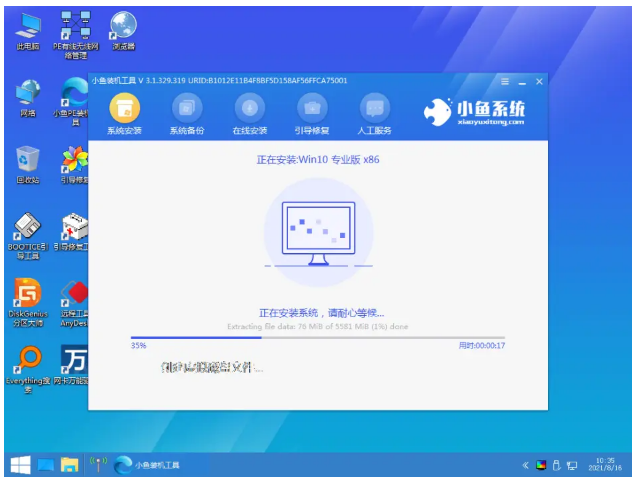The width and height of the screenshot is (639, 483).
Task: Click the window title version text
Action: (219, 81)
